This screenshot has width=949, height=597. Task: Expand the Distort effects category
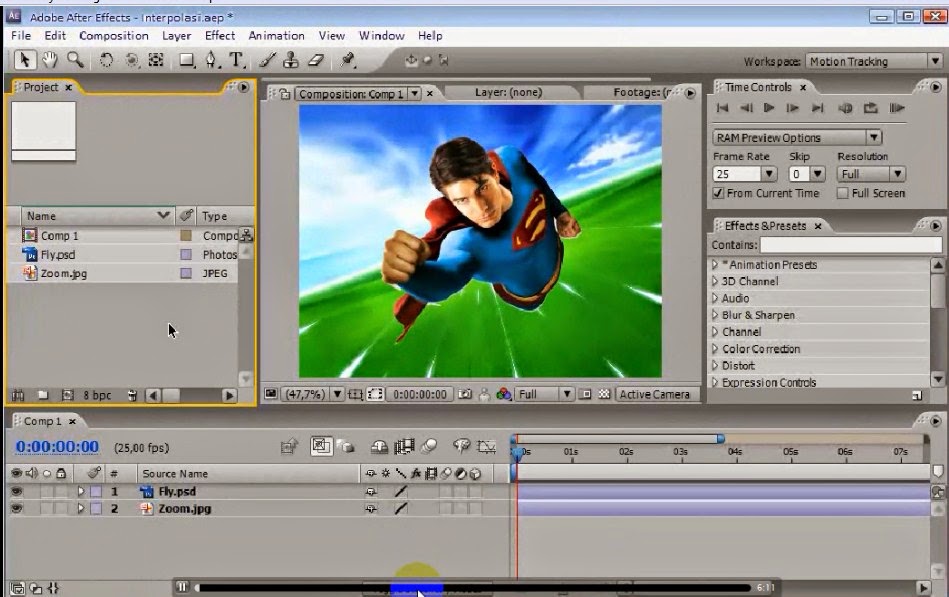click(x=715, y=366)
